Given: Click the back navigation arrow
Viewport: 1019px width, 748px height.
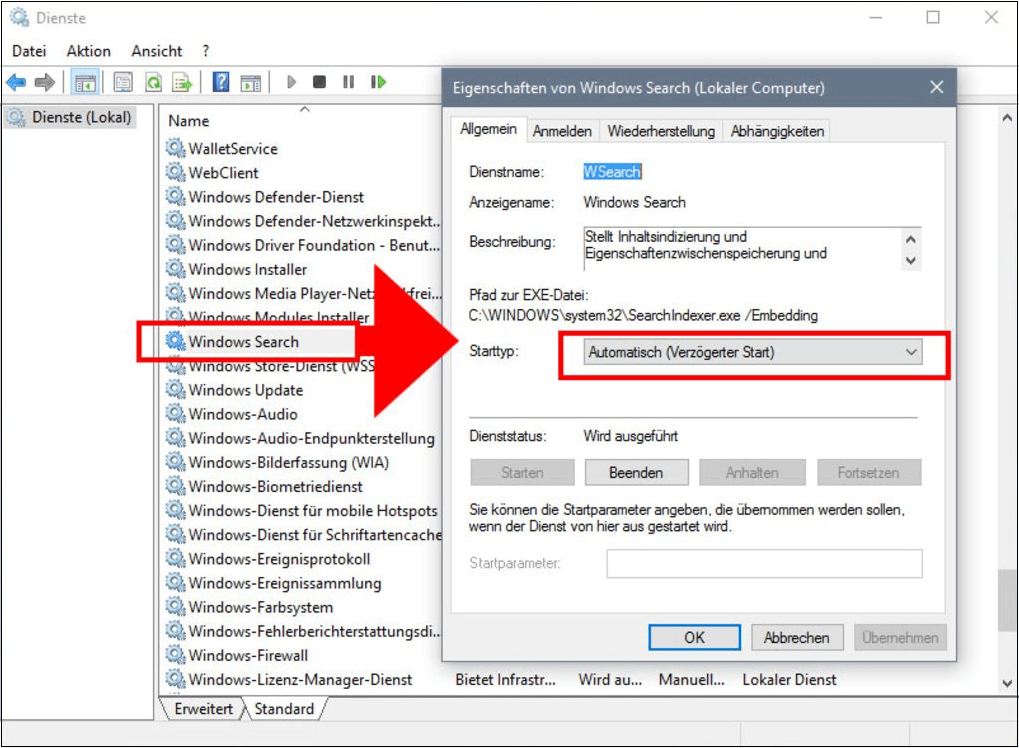Looking at the screenshot, I should pyautogui.click(x=14, y=82).
